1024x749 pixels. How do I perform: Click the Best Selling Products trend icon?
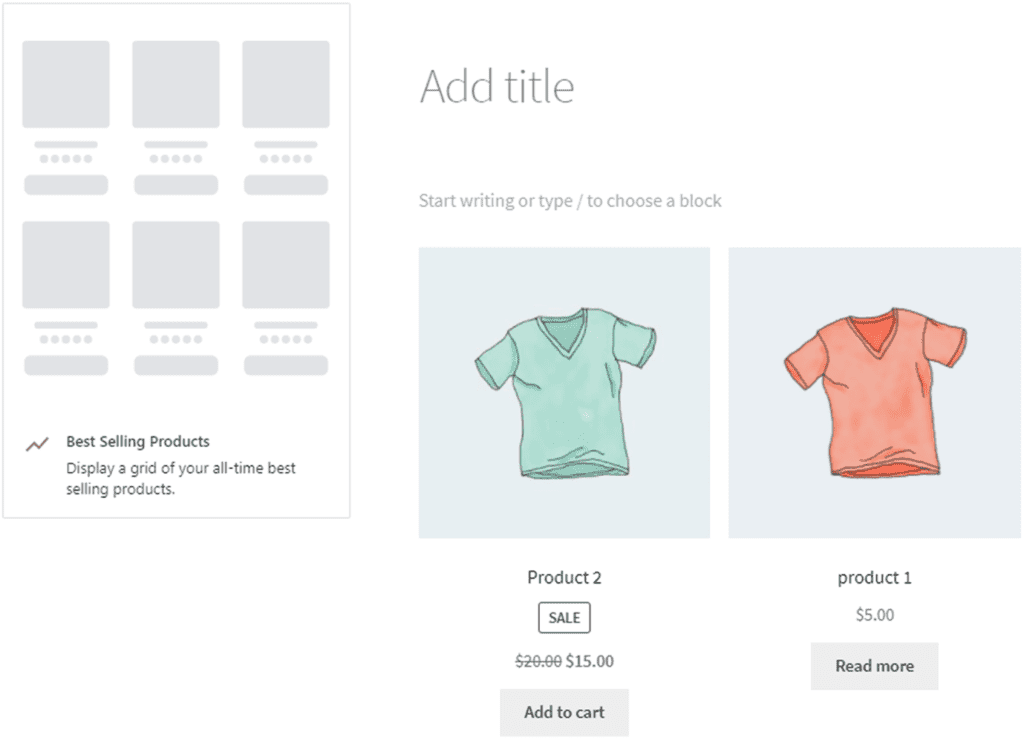click(x=37, y=444)
